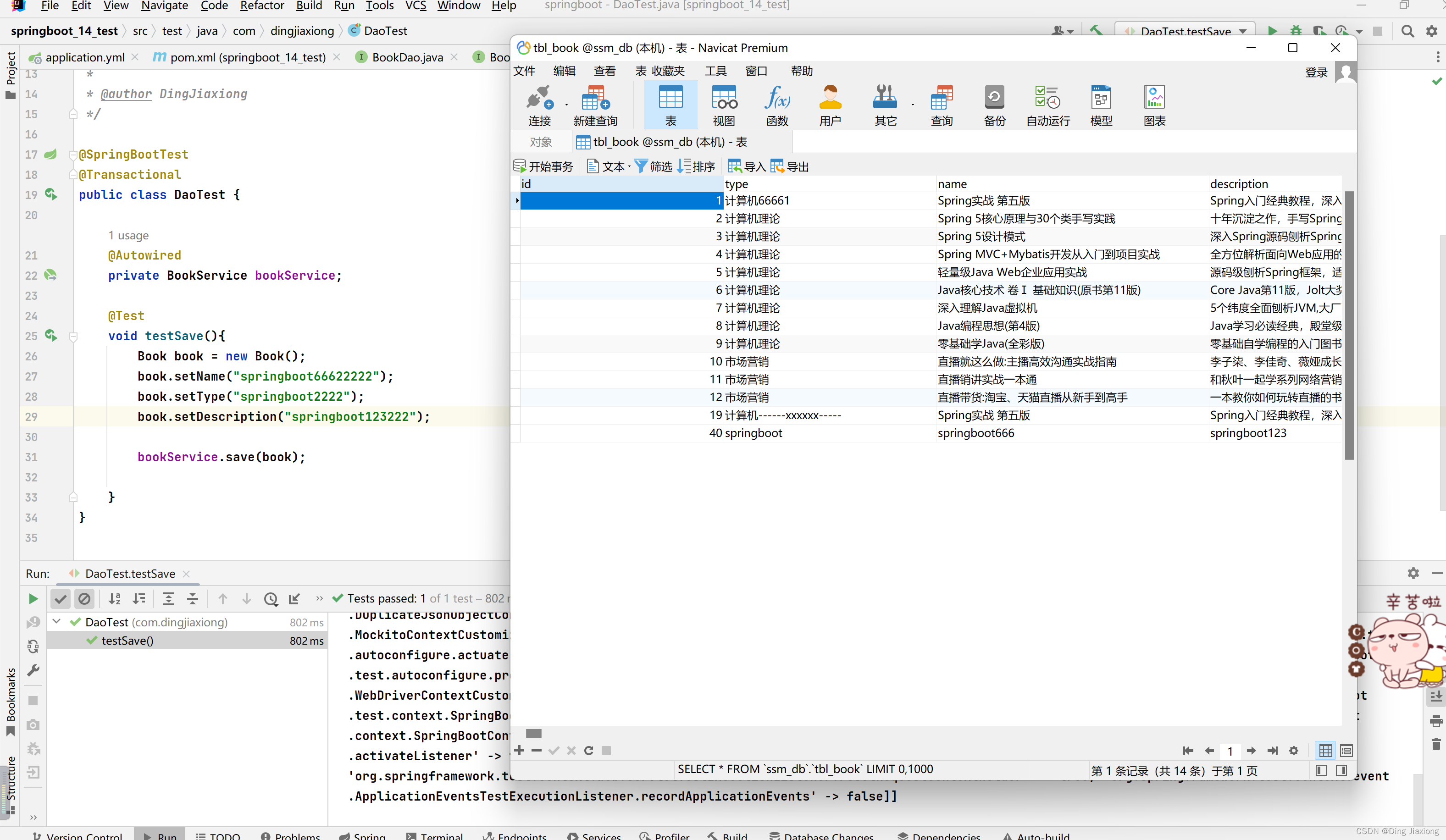The height and width of the screenshot is (840, 1446).
Task: Click 登录 login in Navicat
Action: click(1316, 72)
